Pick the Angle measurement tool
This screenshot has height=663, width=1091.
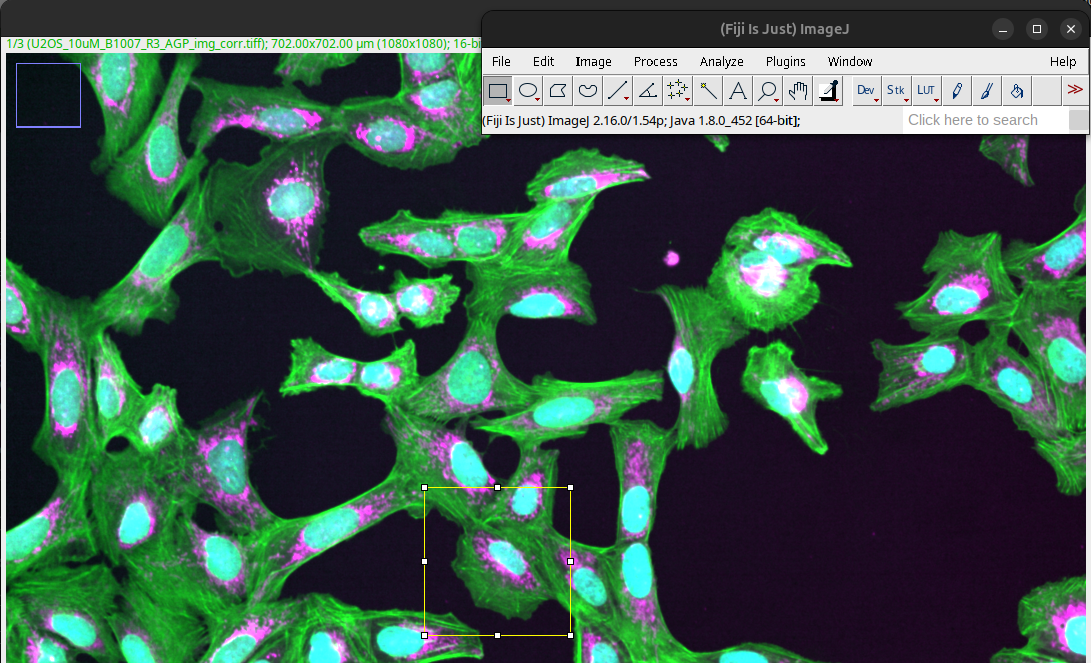click(648, 91)
